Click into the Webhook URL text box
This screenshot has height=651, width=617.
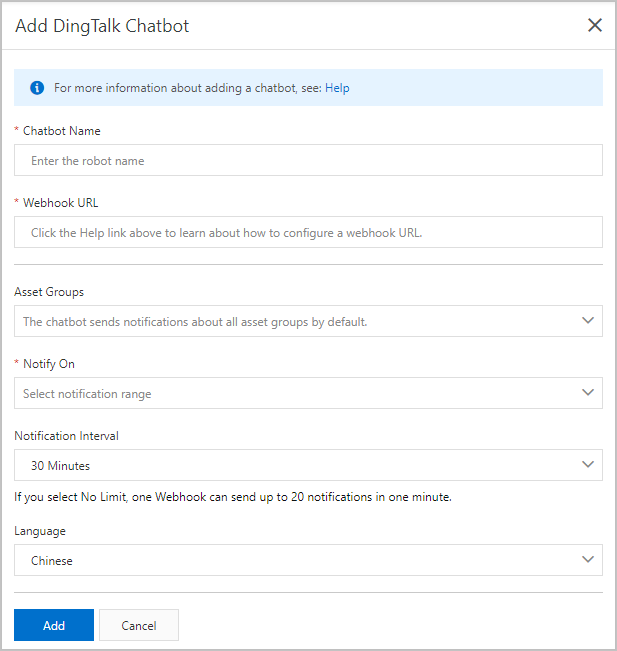point(308,232)
